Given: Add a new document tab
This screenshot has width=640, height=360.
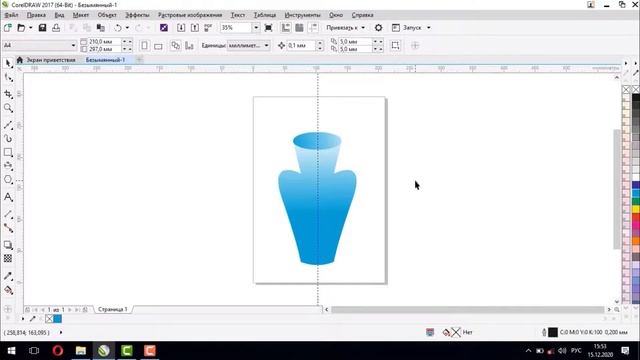Looking at the screenshot, I should pos(139,60).
